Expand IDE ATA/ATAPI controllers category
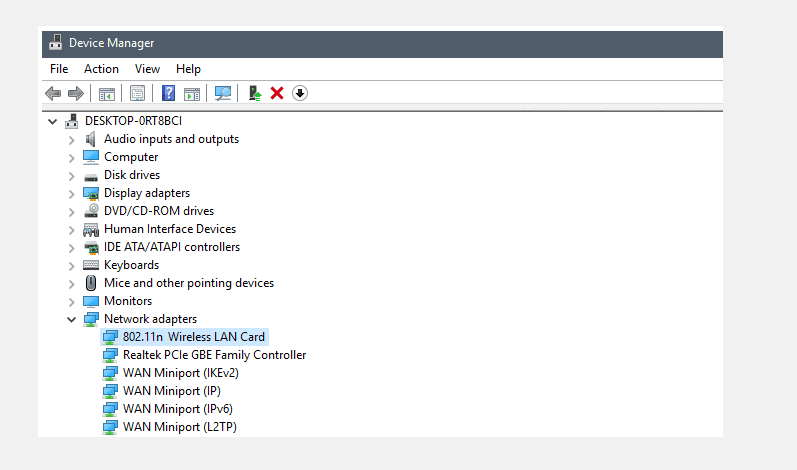 click(72, 248)
